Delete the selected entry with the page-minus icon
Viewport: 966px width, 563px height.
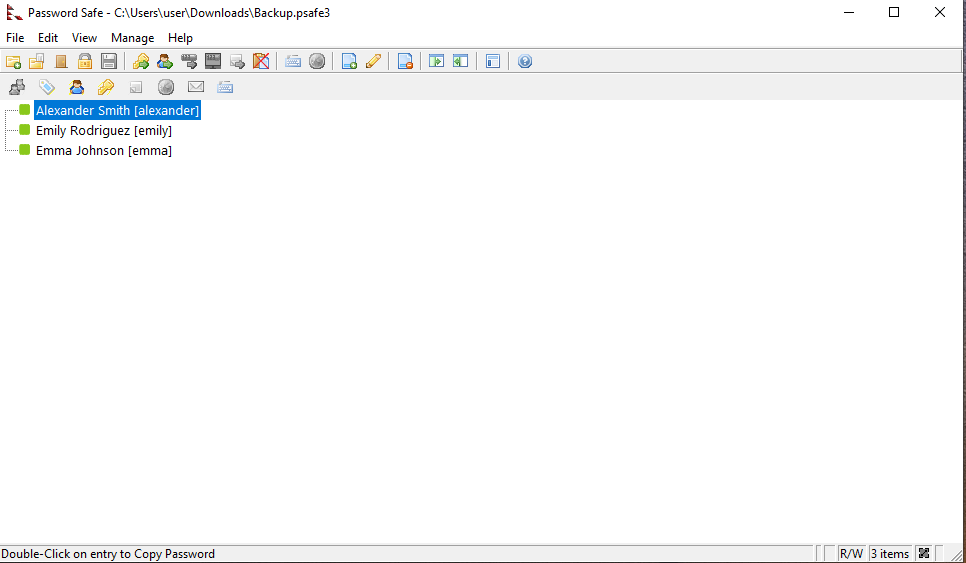(x=405, y=62)
